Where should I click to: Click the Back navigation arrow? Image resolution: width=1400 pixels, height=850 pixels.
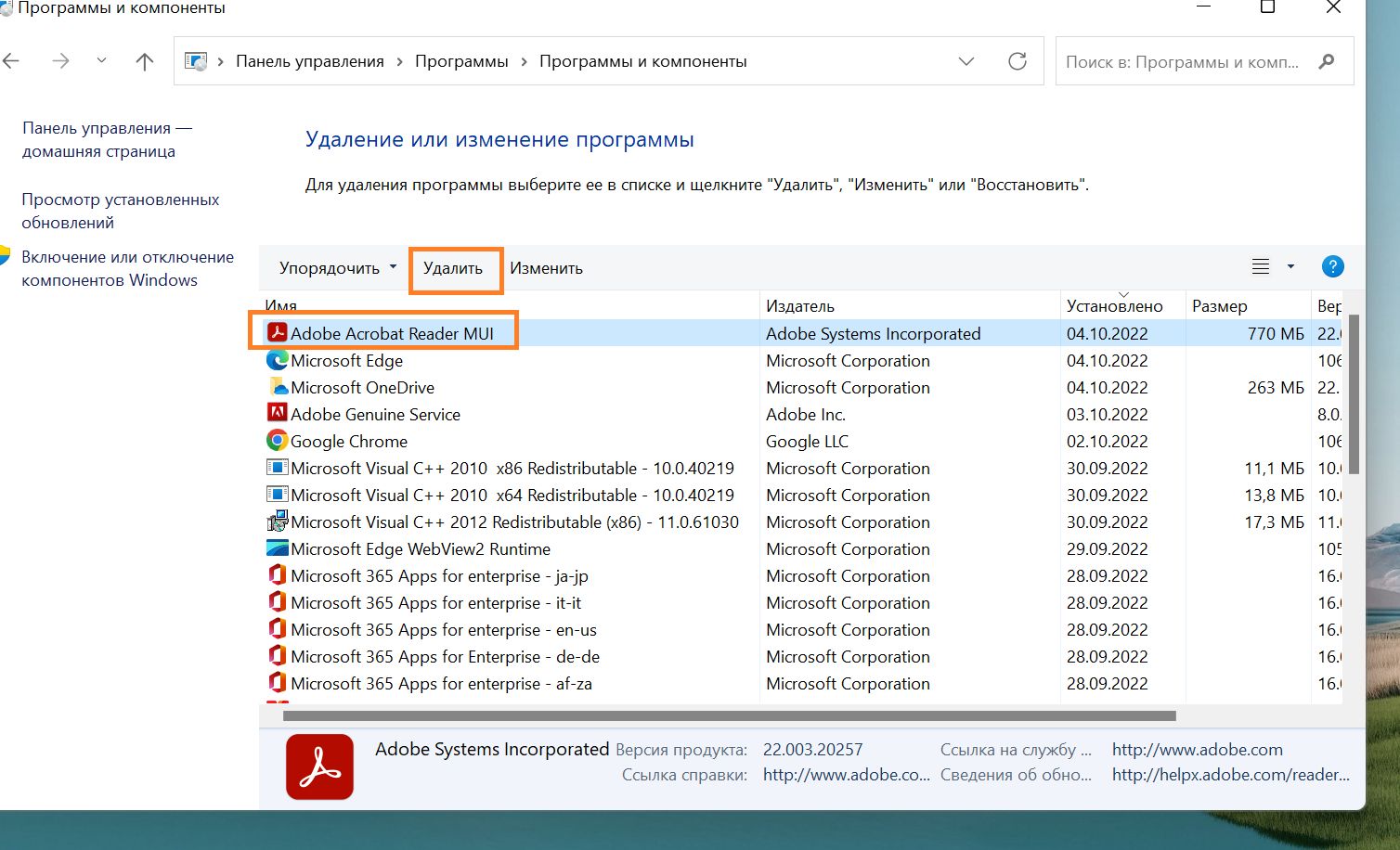[10, 61]
